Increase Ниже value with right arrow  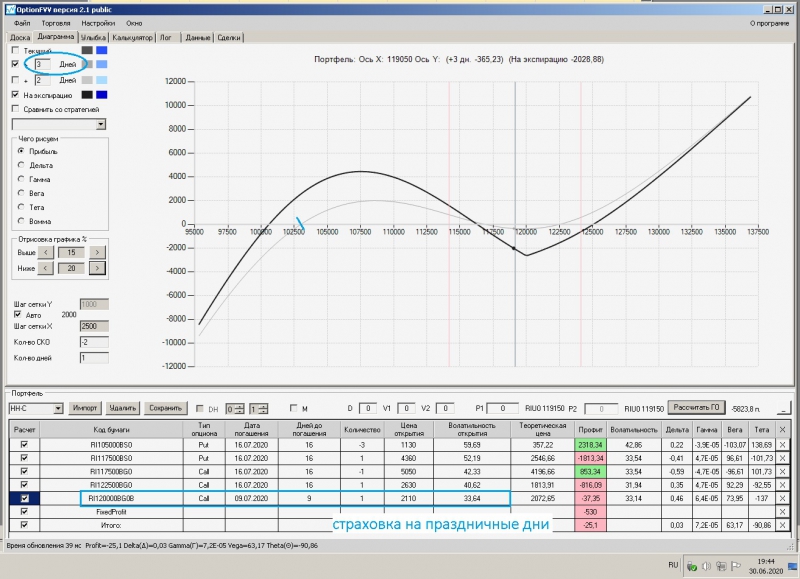tap(97, 268)
